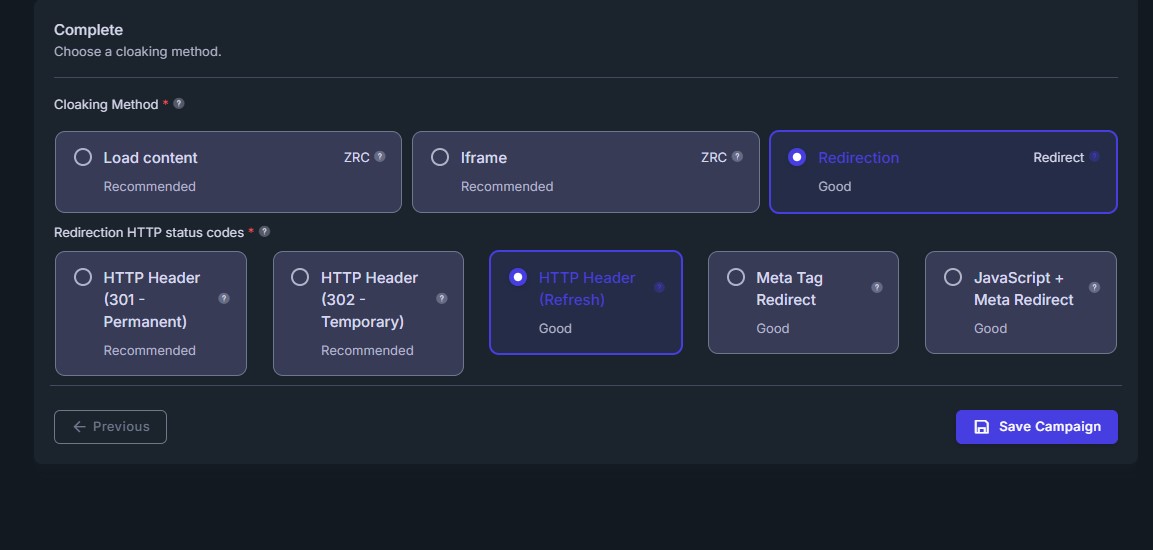The image size is (1153, 550).
Task: Choose HTTP Header 302 Temporary radio
Action: (300, 277)
